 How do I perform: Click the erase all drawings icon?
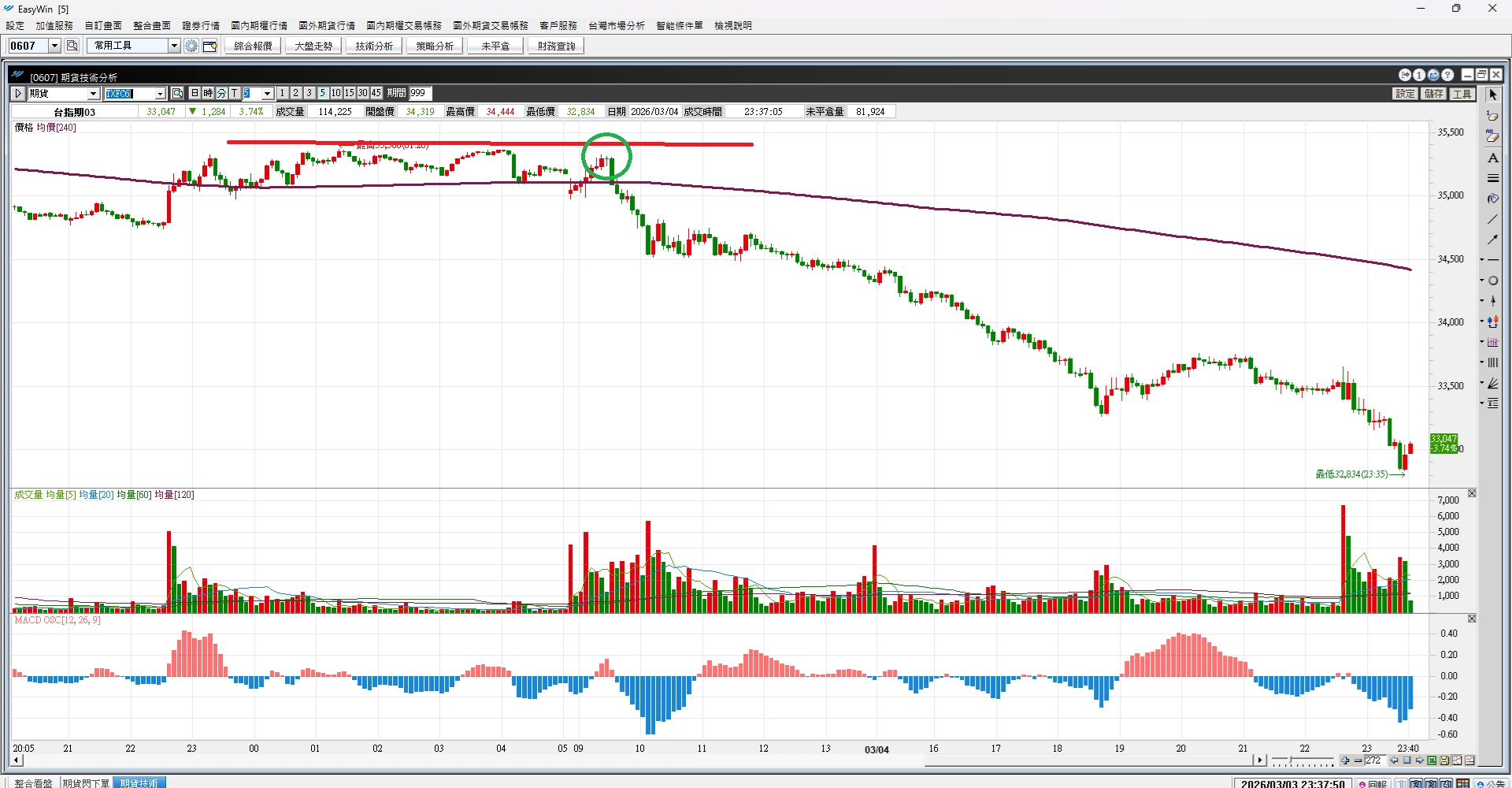[1492, 136]
